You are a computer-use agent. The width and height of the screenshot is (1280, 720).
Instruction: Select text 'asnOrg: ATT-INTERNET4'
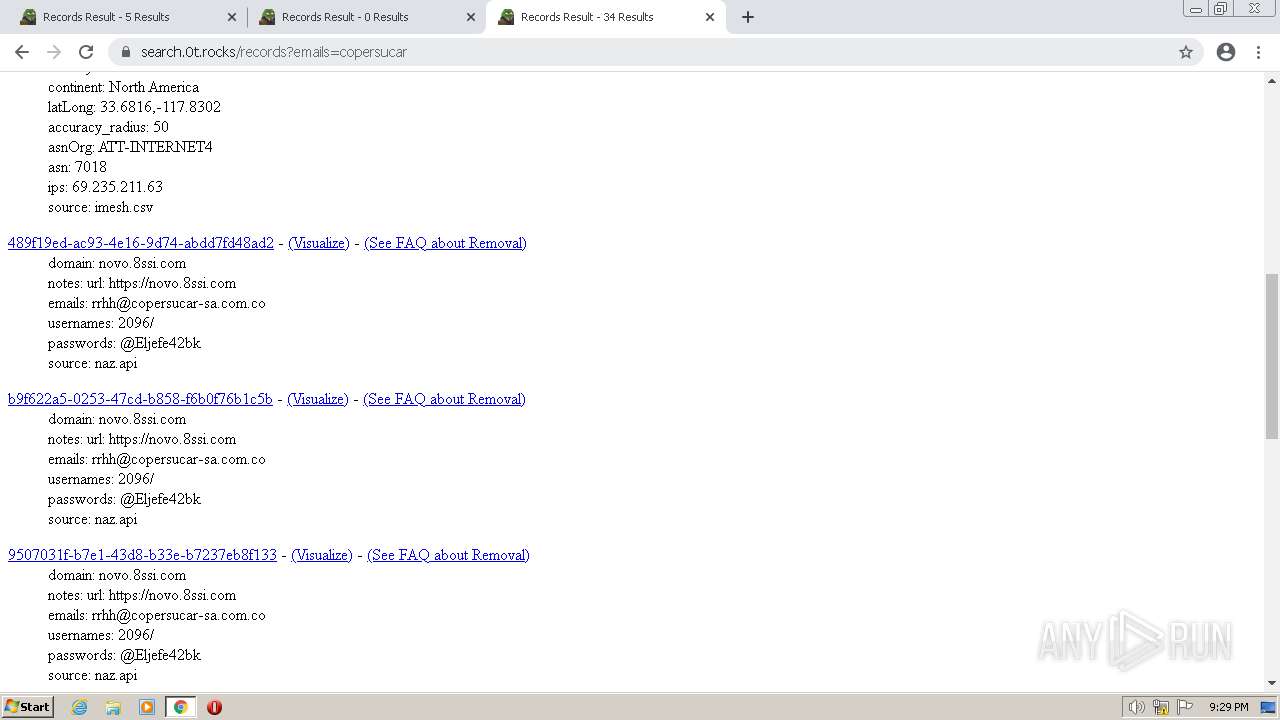point(130,147)
